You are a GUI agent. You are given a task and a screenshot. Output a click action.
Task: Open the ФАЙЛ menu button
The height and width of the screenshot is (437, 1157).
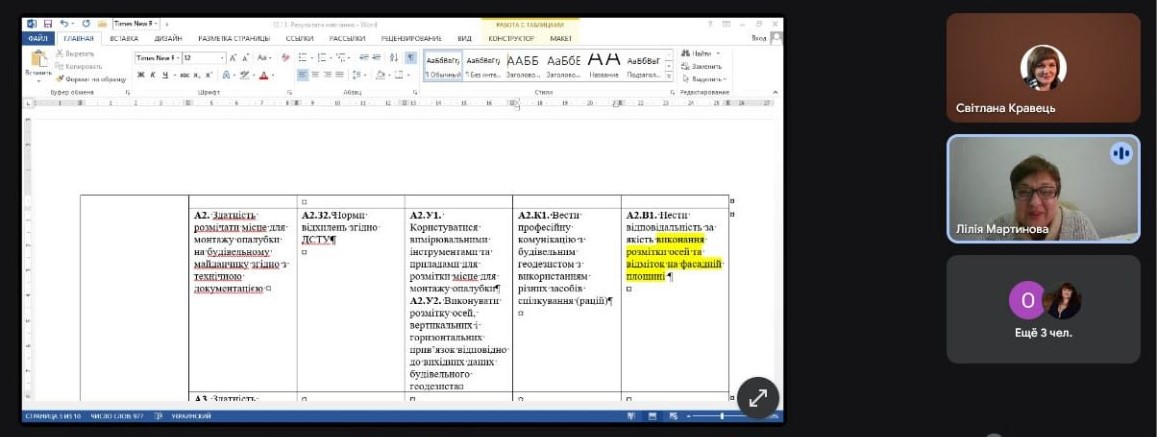(38, 38)
